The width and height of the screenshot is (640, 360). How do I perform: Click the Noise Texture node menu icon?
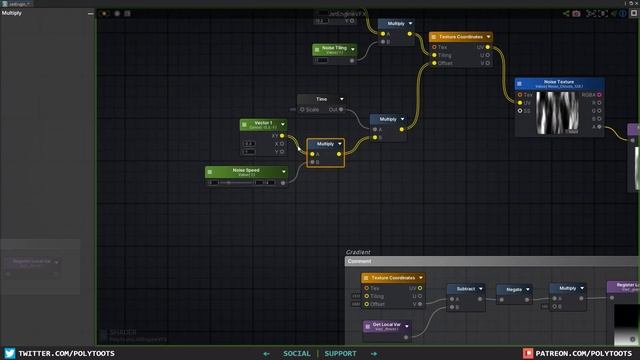click(520, 84)
